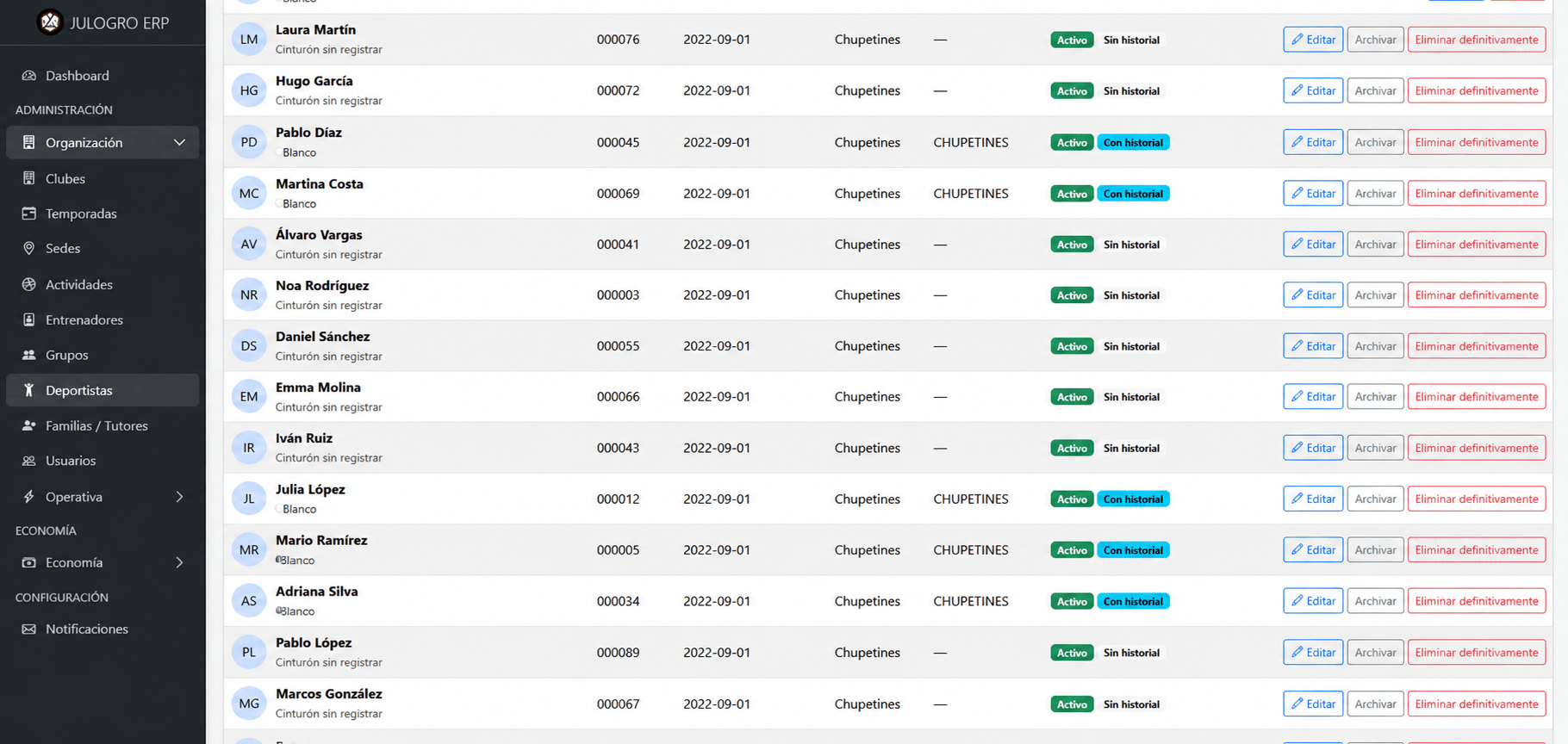The width and height of the screenshot is (1568, 744).
Task: Click the MR avatar for Mario Ramírez
Action: (249, 549)
